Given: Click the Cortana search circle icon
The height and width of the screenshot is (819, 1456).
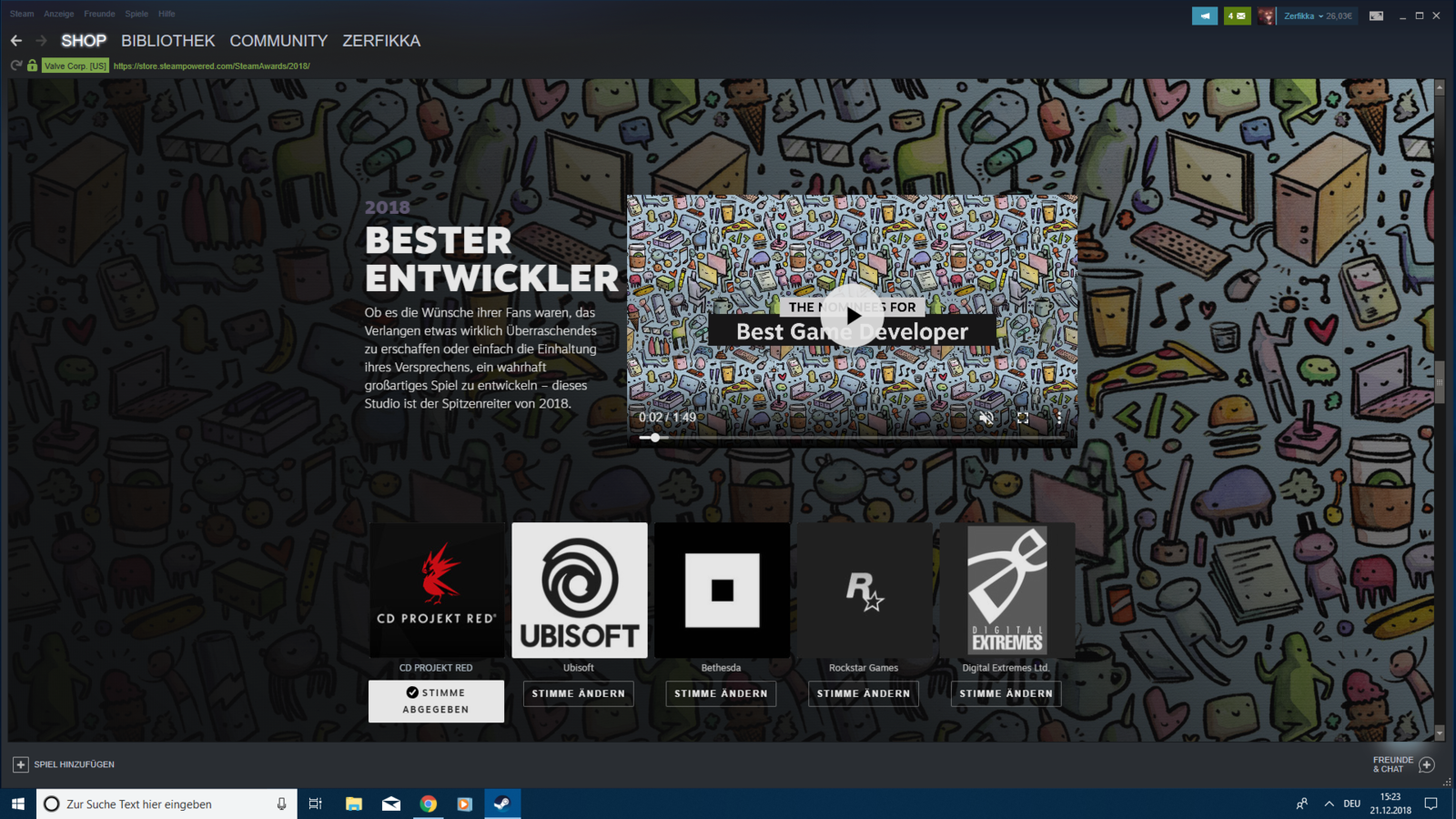Looking at the screenshot, I should [x=52, y=804].
